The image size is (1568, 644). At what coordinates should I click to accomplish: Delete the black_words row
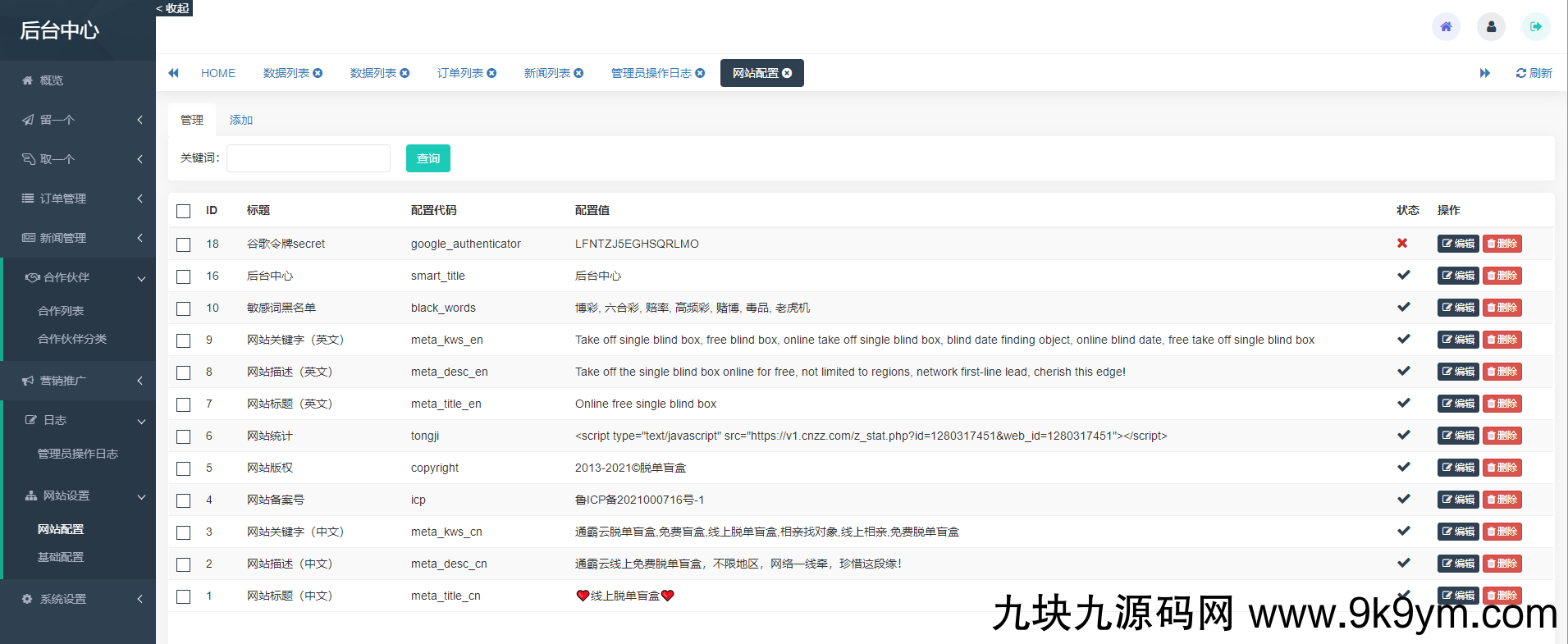[x=1502, y=308]
